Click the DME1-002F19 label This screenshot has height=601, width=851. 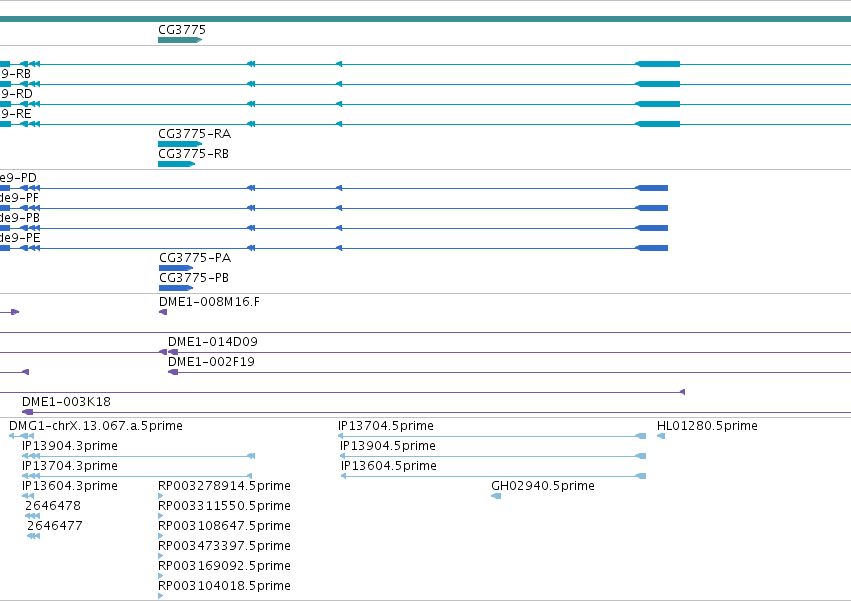(211, 362)
